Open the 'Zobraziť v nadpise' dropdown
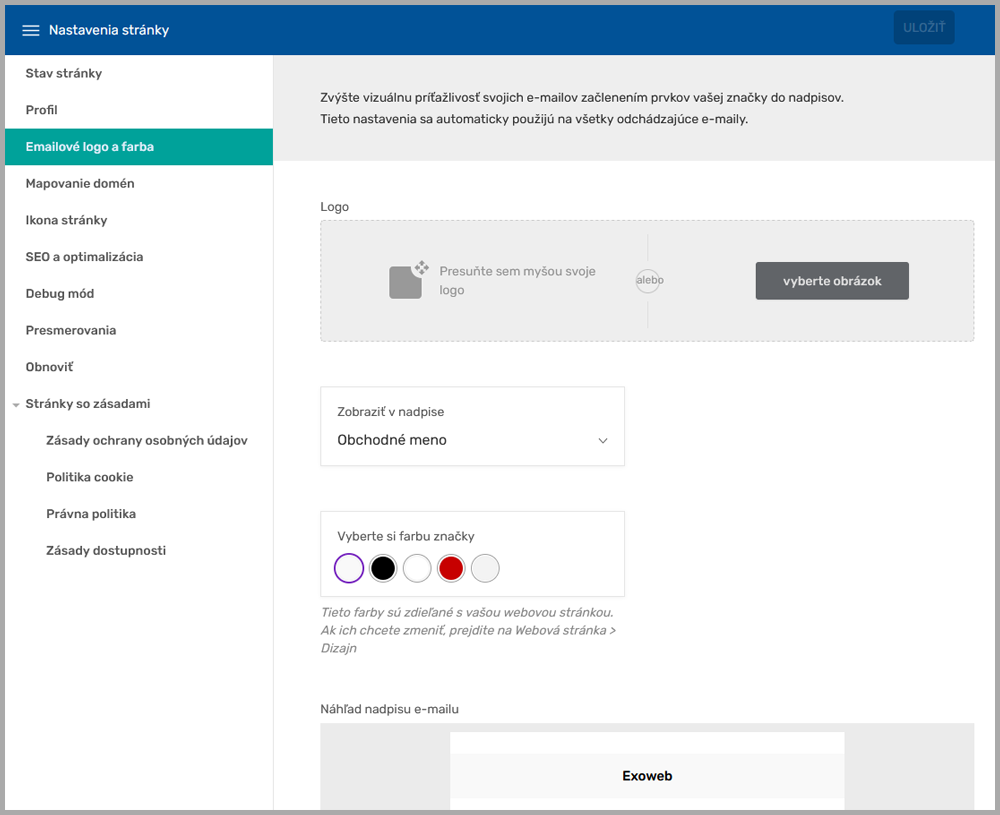 tap(472, 427)
